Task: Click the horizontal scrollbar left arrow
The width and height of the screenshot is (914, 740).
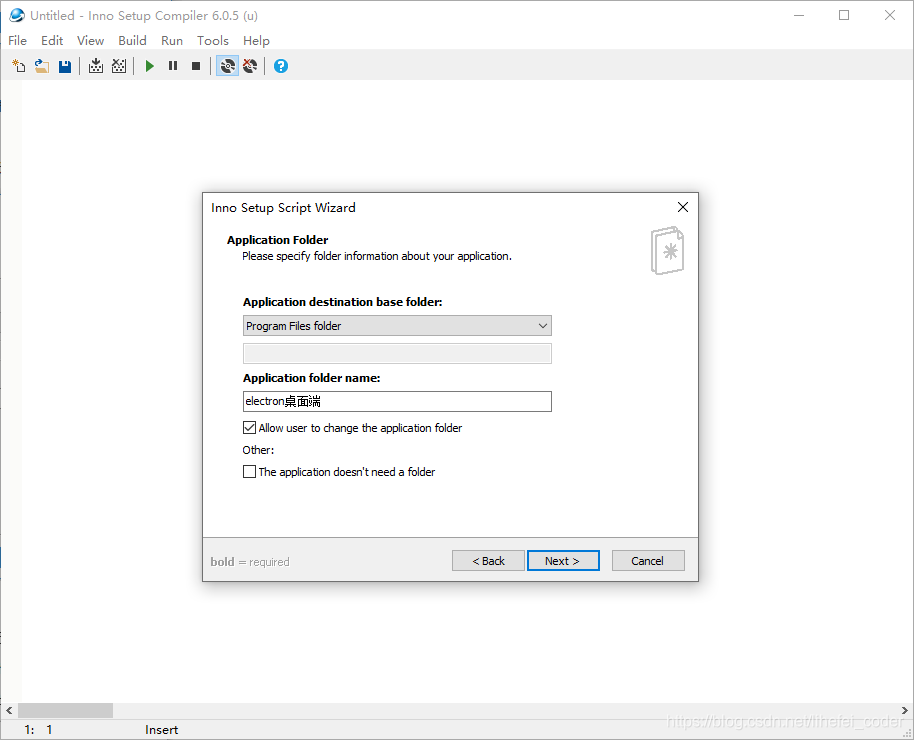Action: click(x=9, y=710)
